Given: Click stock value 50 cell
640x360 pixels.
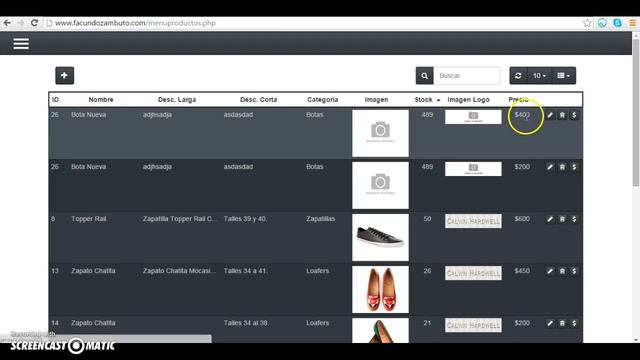Looking at the screenshot, I should 427,219.
